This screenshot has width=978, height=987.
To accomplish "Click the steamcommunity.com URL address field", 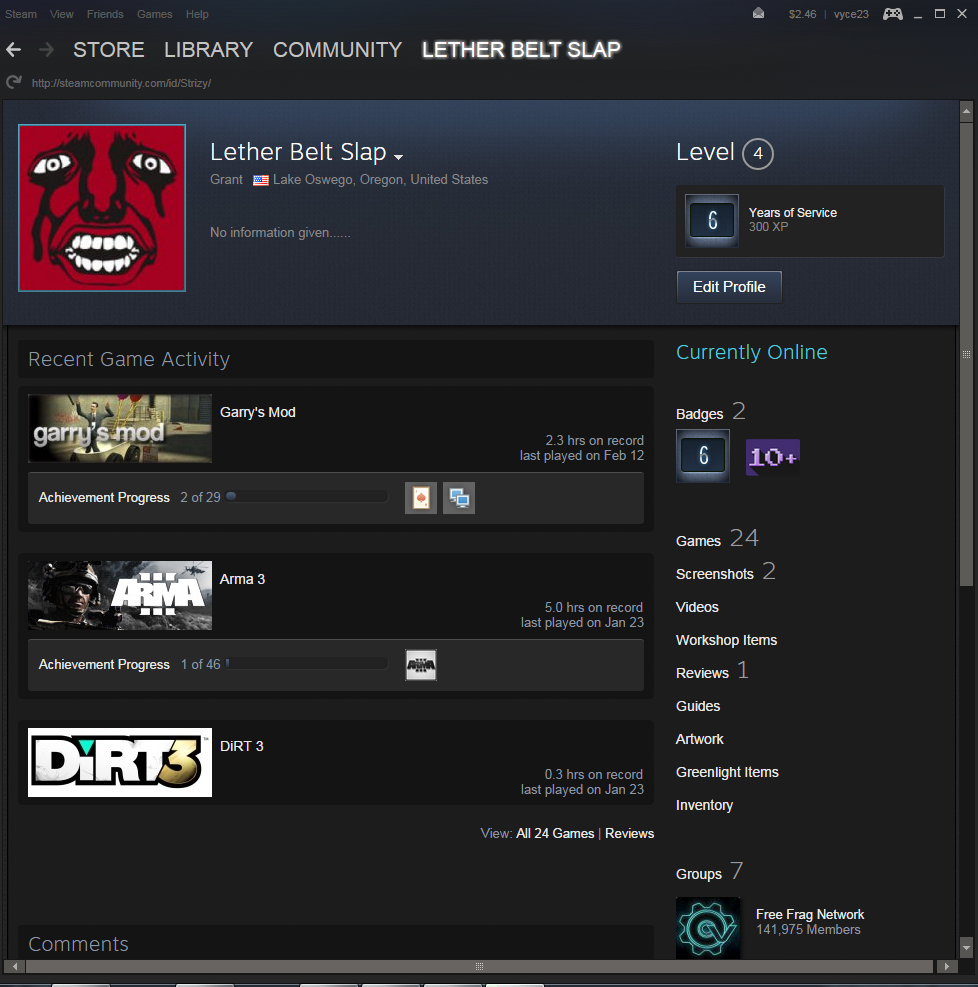I will coord(121,83).
